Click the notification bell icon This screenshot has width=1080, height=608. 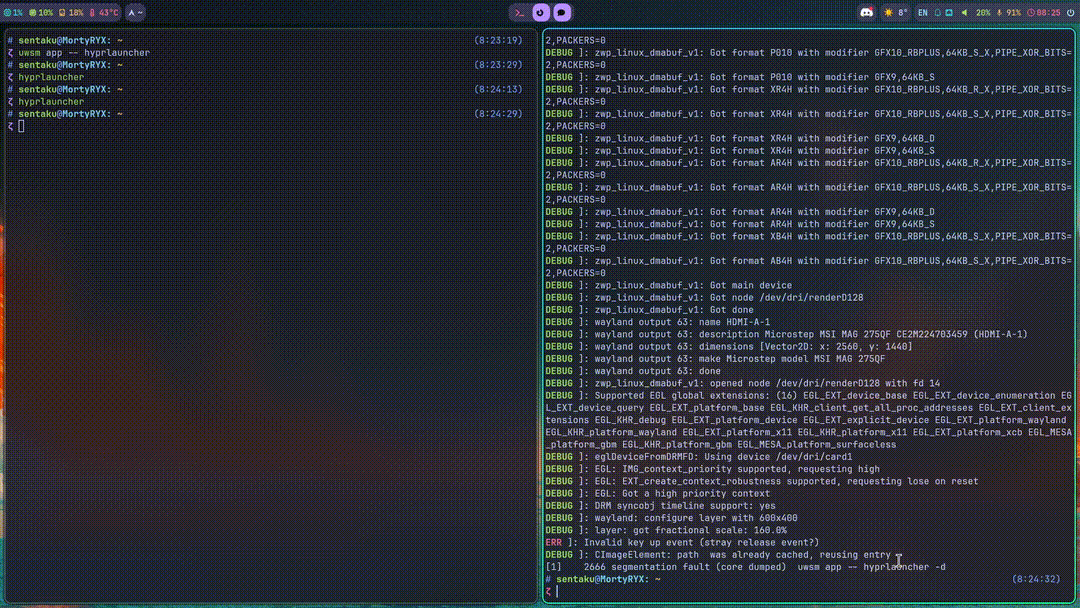tap(936, 13)
